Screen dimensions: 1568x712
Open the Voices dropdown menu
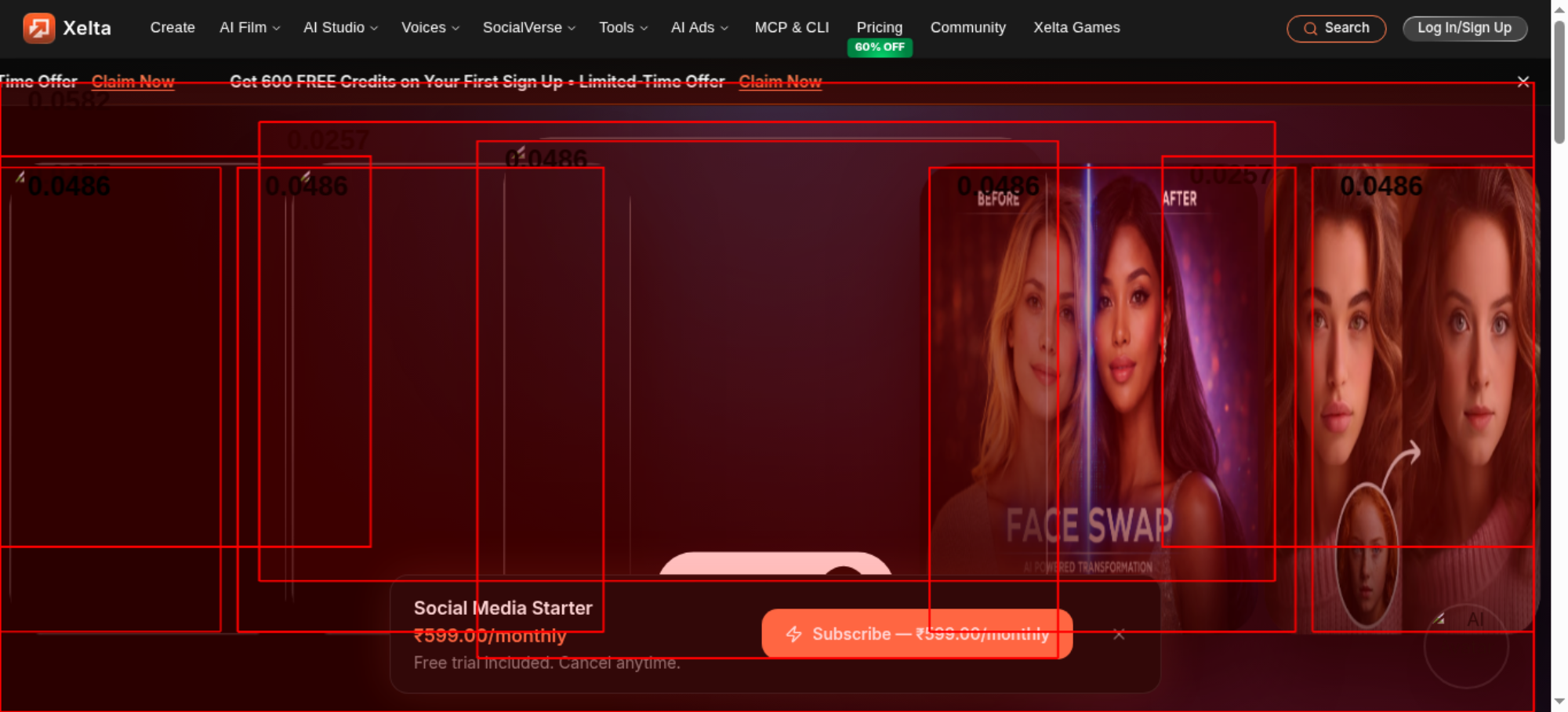430,27
